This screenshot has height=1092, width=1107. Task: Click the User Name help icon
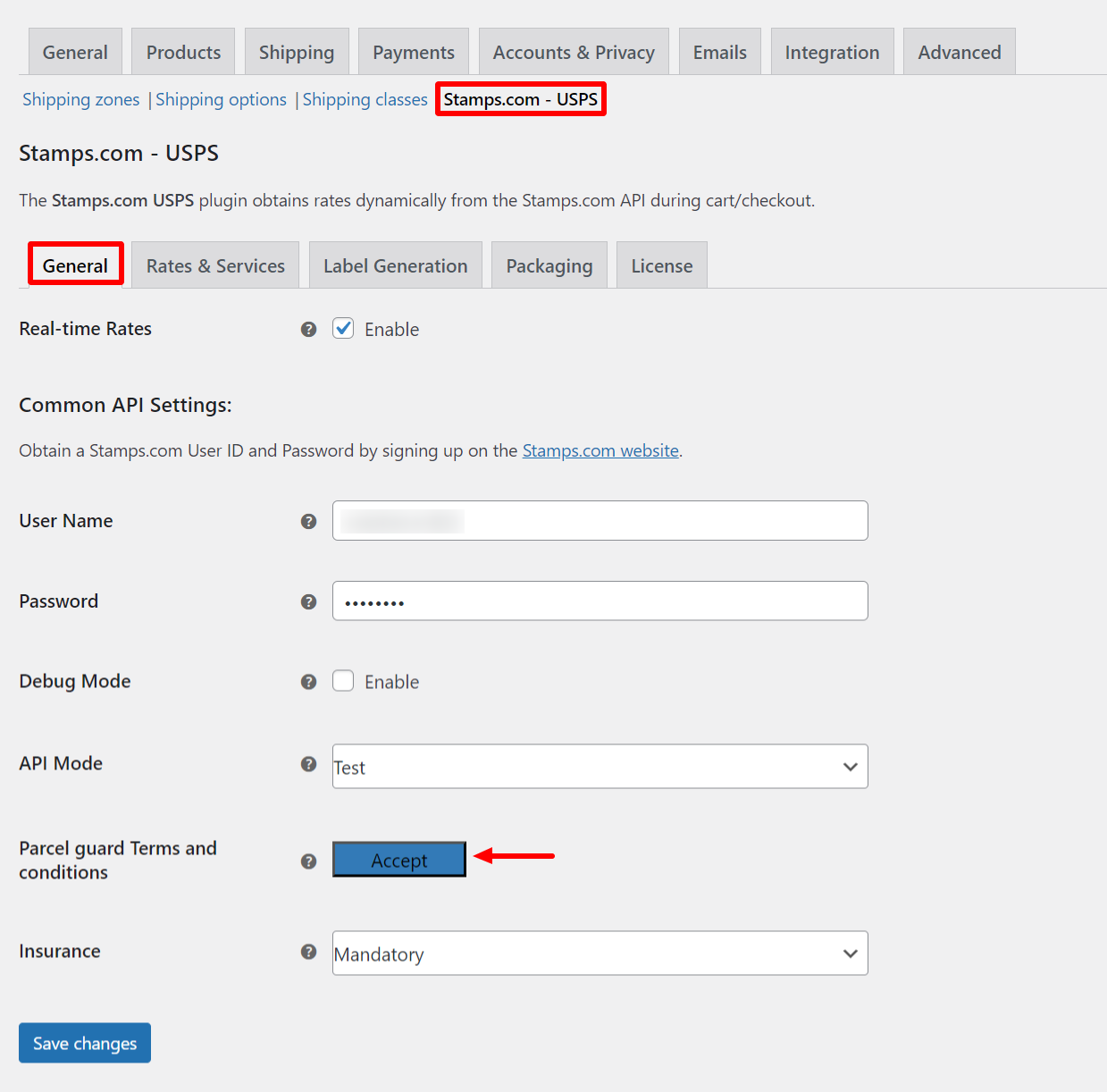308,521
